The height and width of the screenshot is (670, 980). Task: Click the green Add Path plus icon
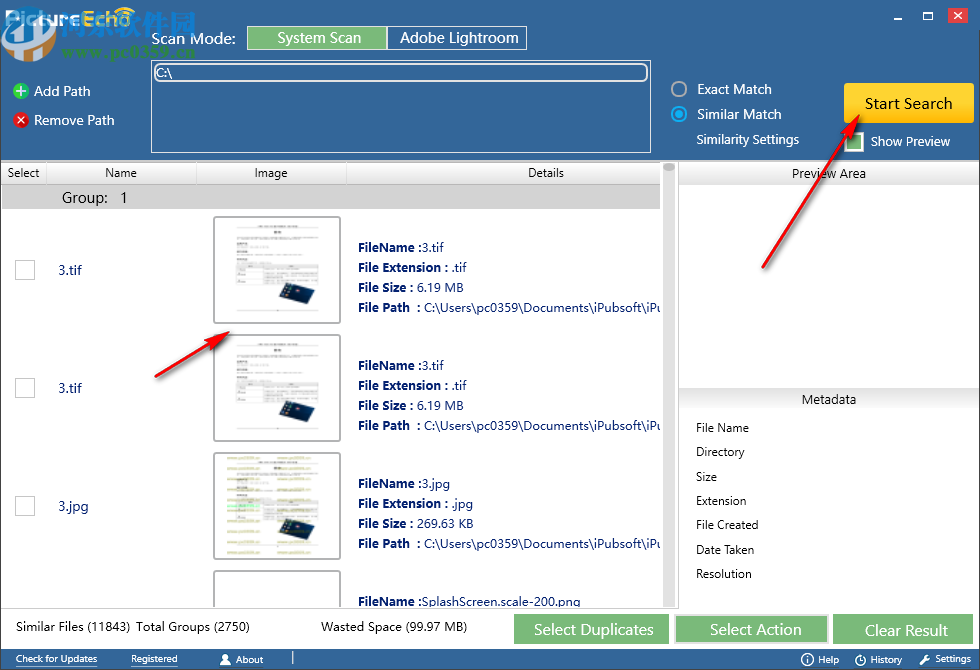pyautogui.click(x=21, y=91)
